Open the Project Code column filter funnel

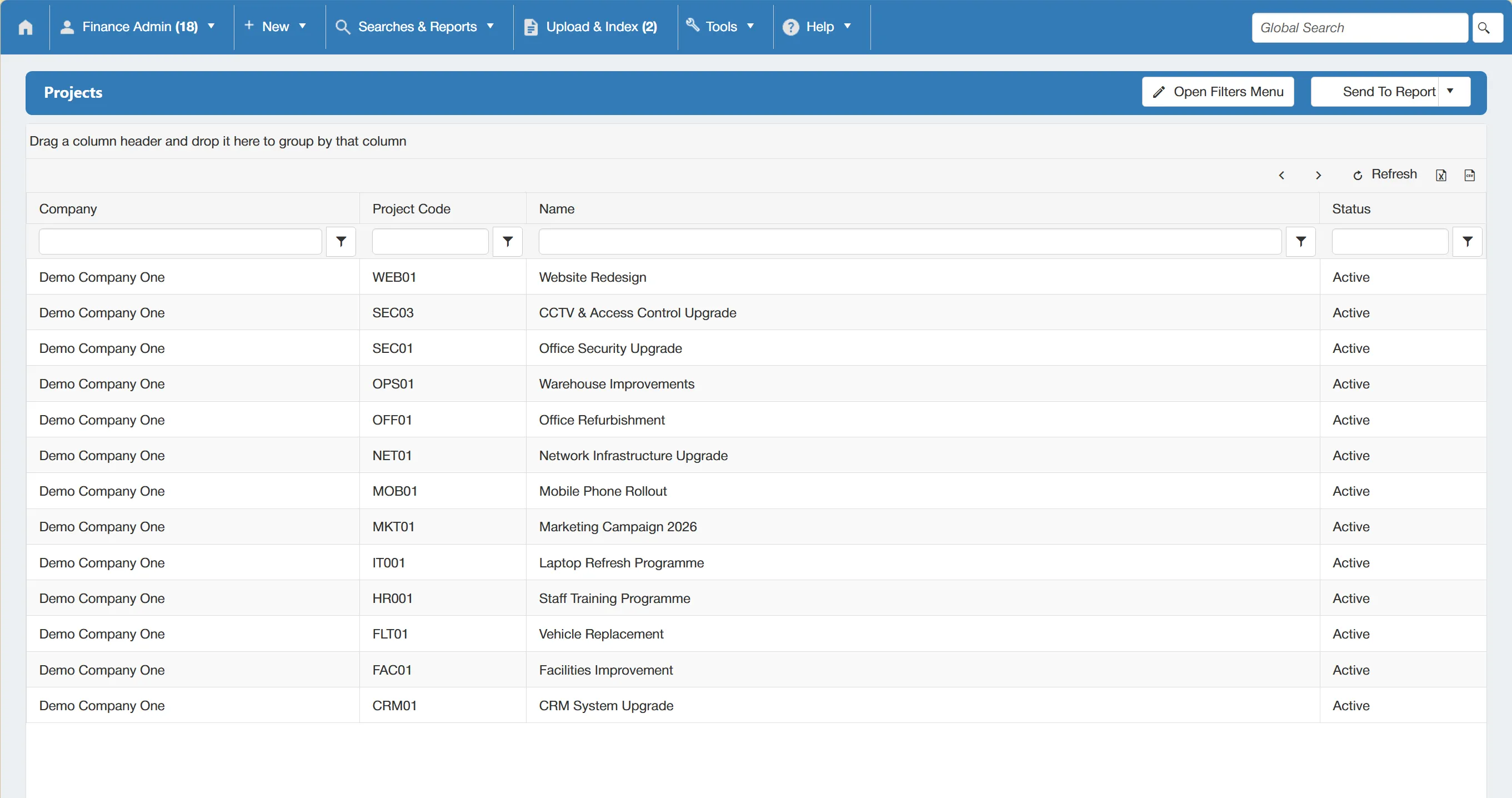pyautogui.click(x=508, y=241)
